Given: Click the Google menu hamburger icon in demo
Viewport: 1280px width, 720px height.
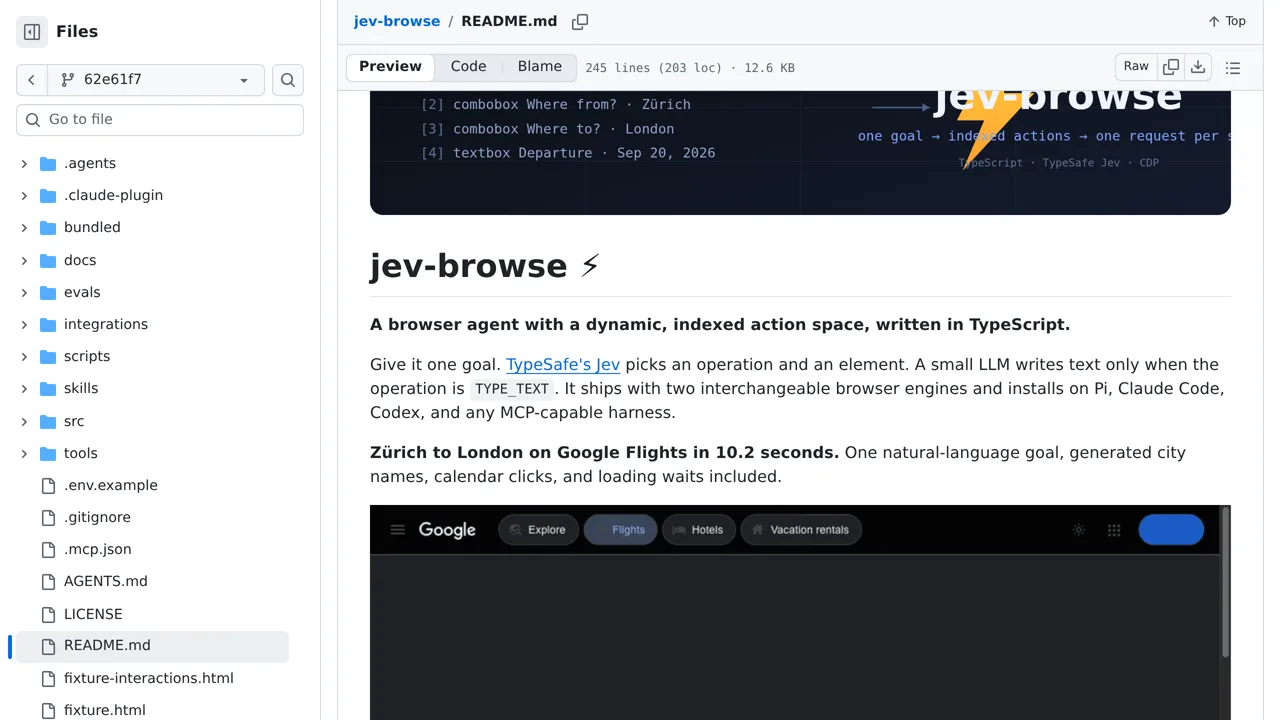Looking at the screenshot, I should click(398, 530).
